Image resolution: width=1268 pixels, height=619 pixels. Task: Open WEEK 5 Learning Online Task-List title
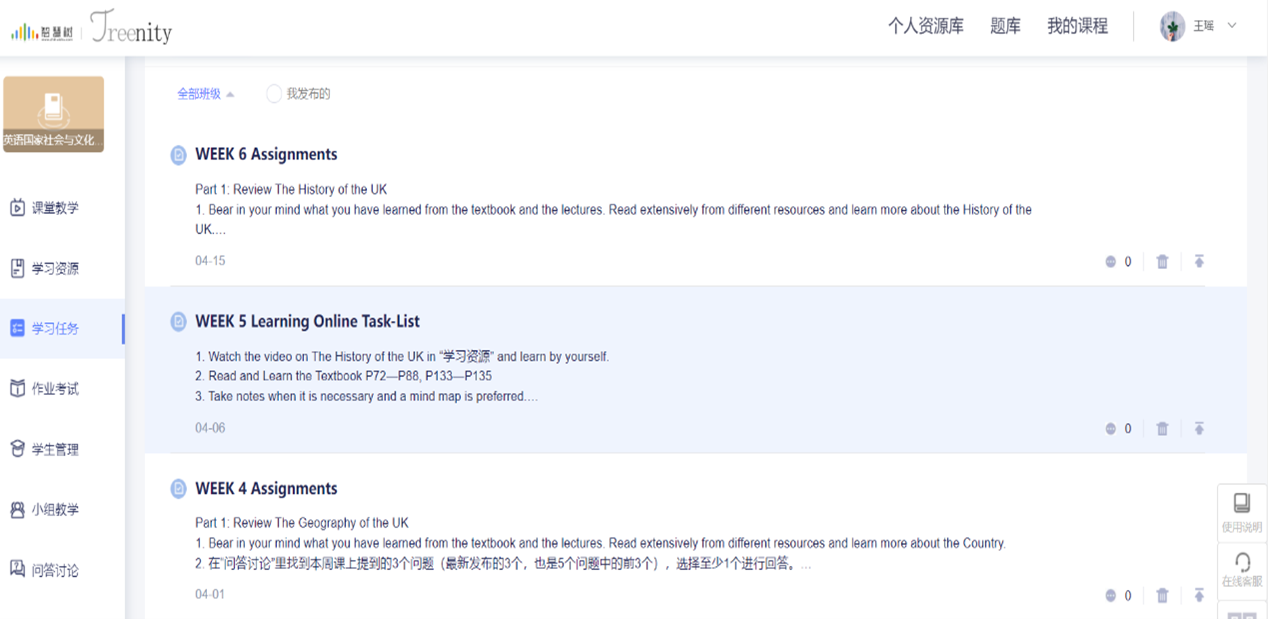(307, 322)
